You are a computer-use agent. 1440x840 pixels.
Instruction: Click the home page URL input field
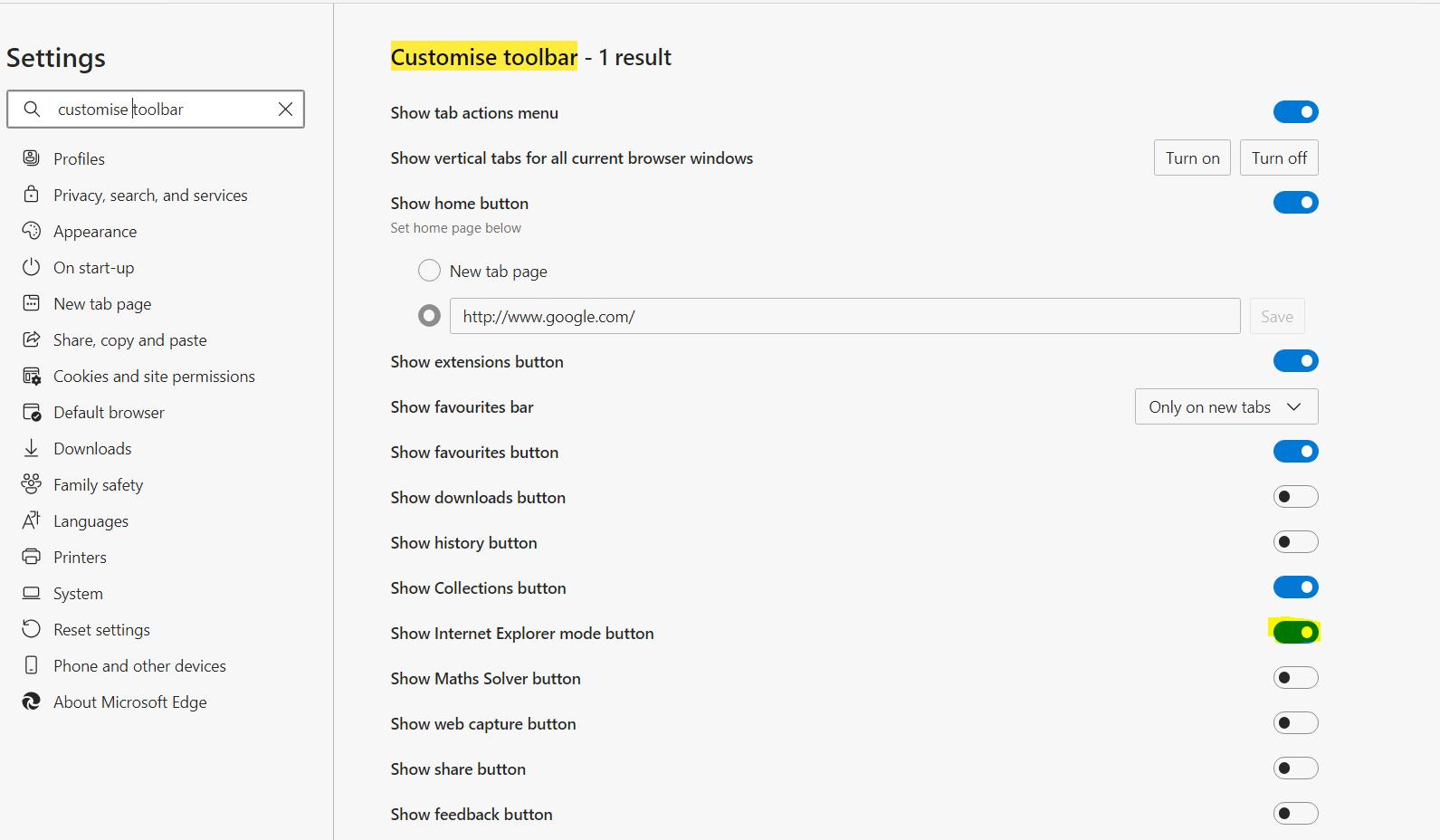[x=844, y=316]
